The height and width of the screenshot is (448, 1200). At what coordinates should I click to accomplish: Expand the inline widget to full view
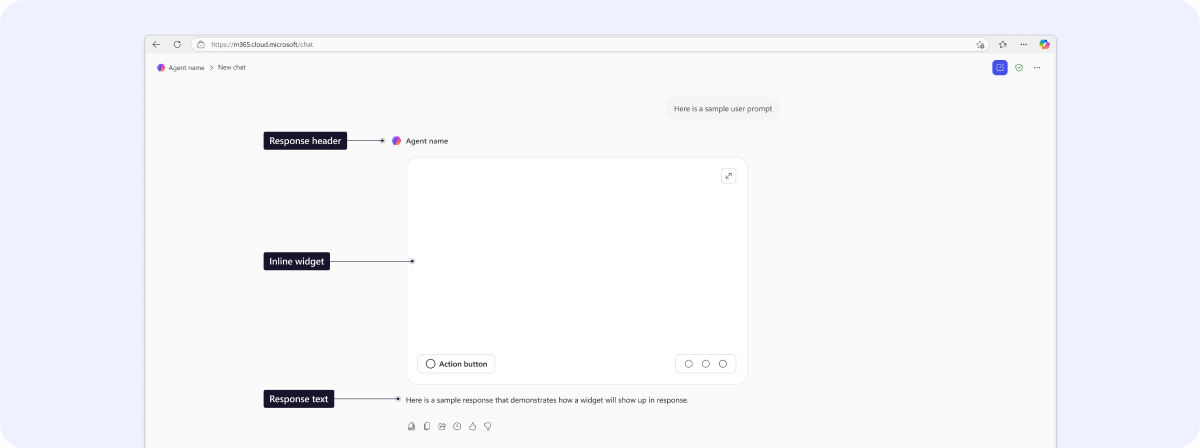[x=728, y=176]
